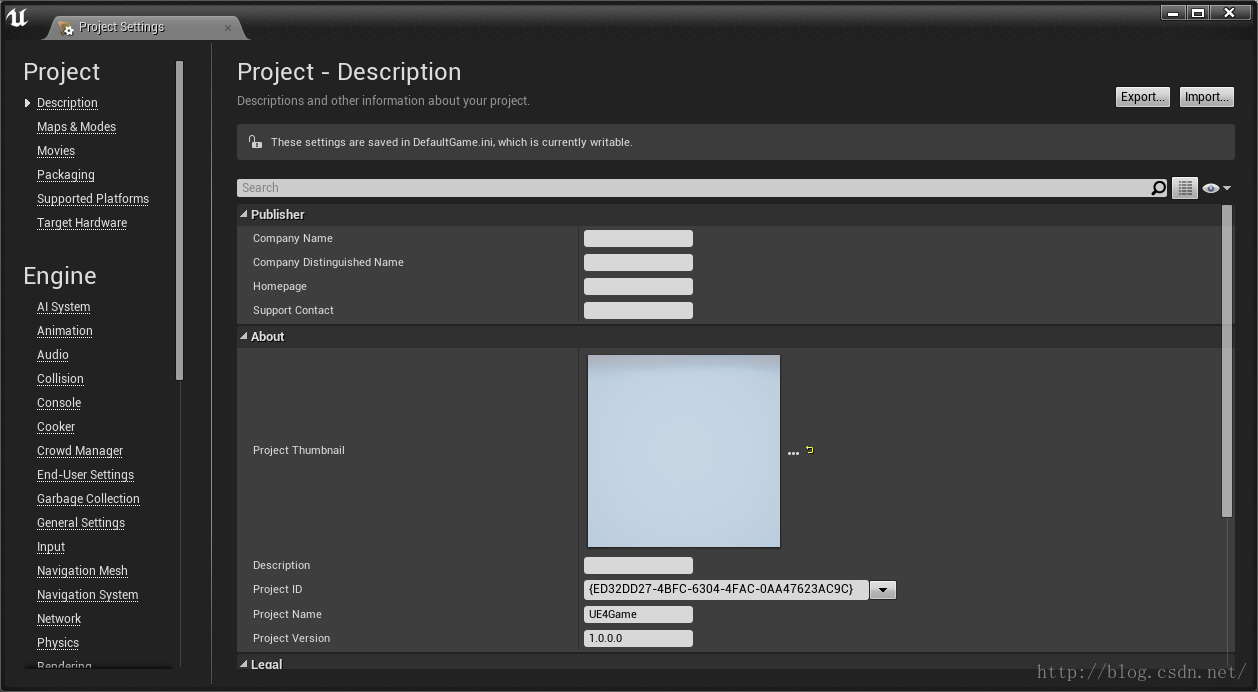This screenshot has height=692, width=1258.
Task: Open the Packaging settings
Action: (66, 175)
